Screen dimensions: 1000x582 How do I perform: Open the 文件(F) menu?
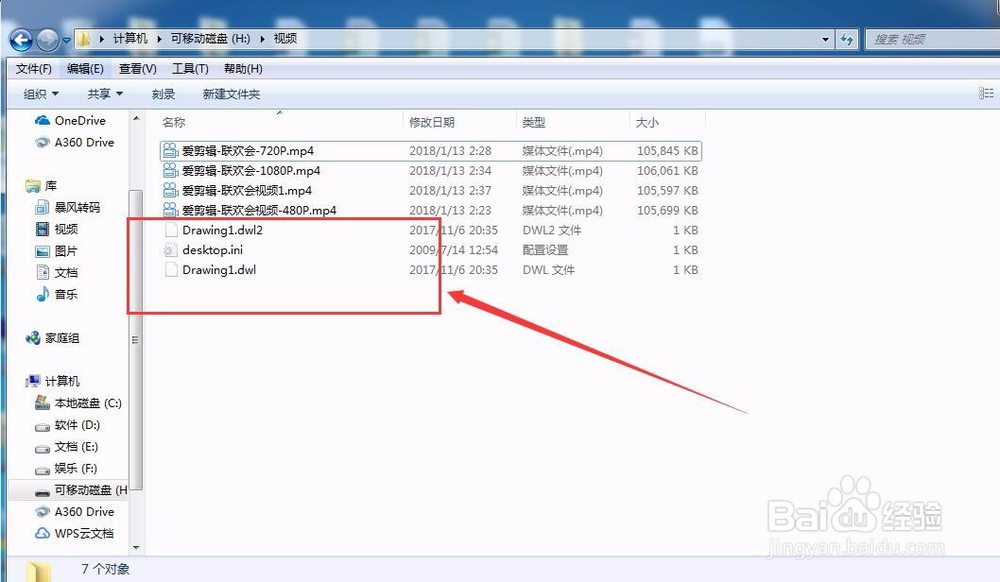tap(33, 69)
